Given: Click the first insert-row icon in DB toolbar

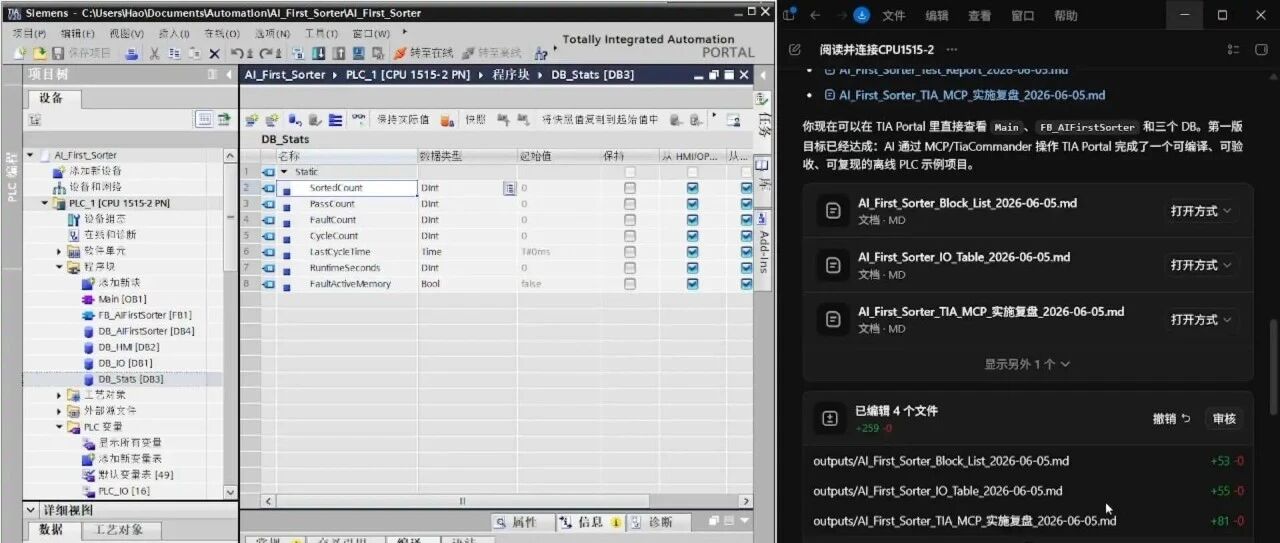Looking at the screenshot, I should click(x=251, y=119).
